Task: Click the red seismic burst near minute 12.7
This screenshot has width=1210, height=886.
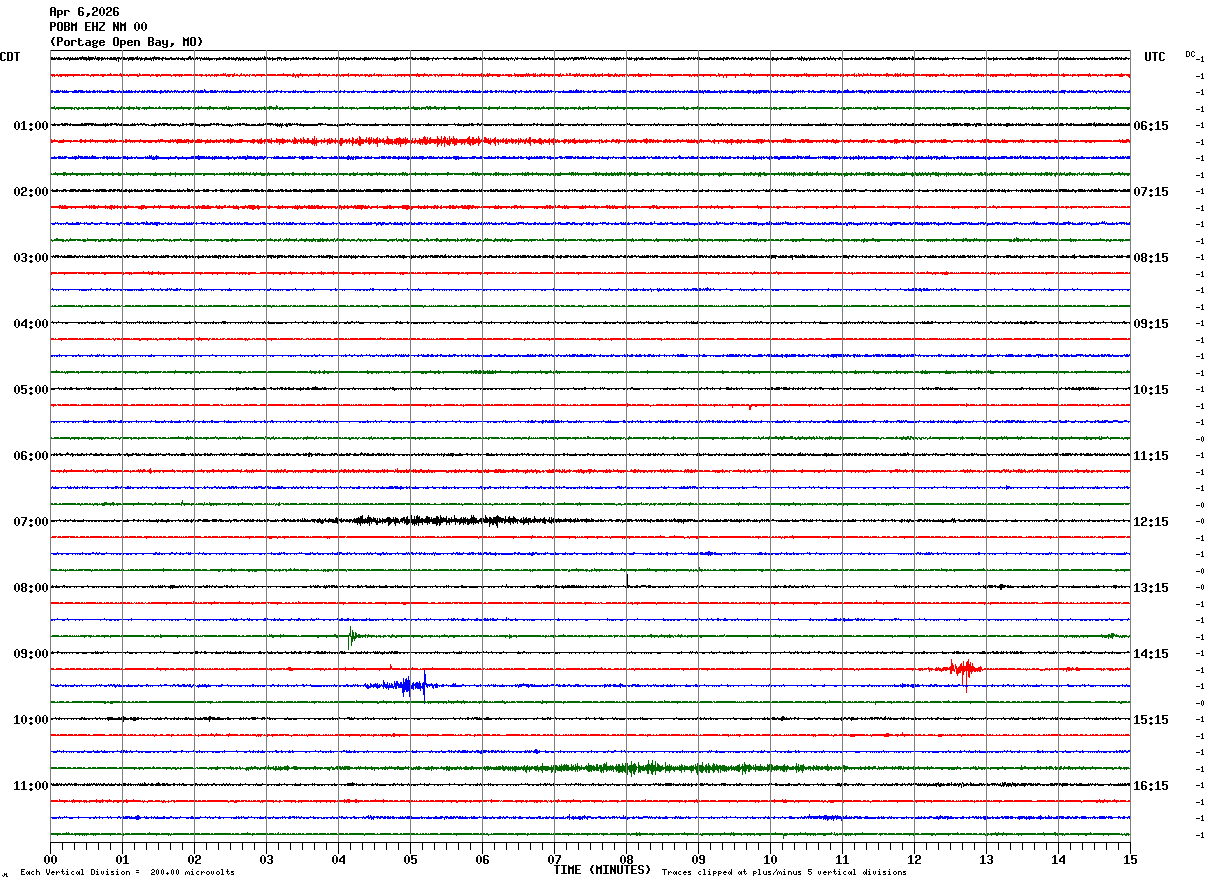Action: pyautogui.click(x=964, y=669)
